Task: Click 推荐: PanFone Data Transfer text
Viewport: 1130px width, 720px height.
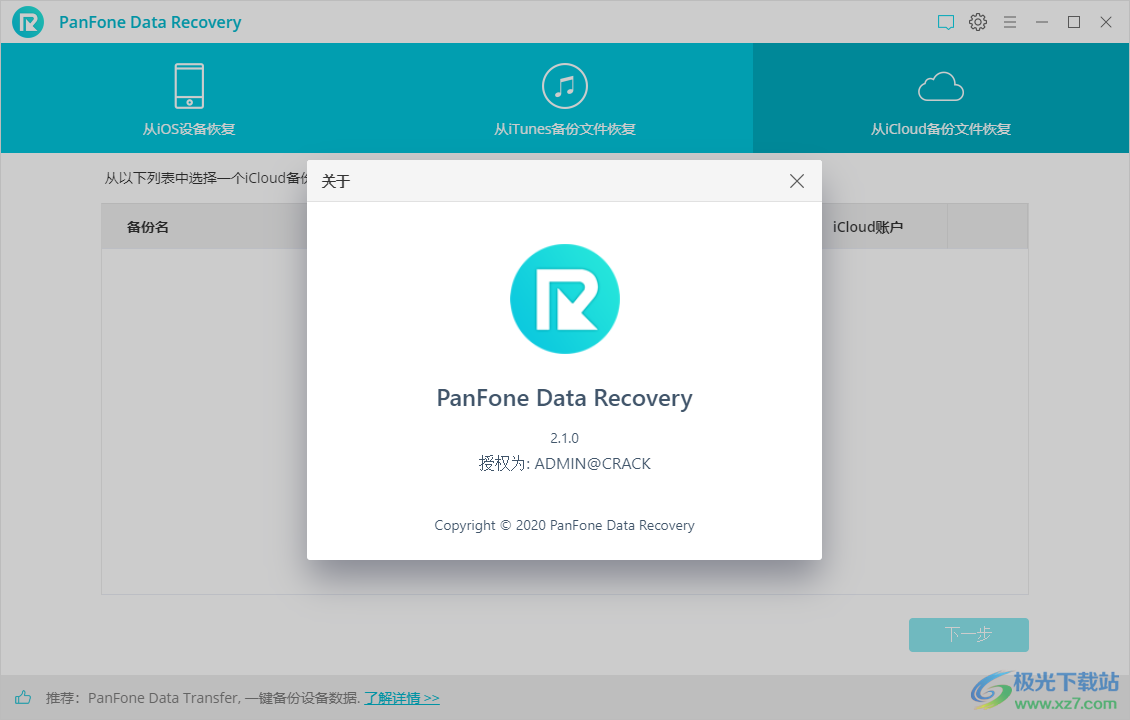Action: pyautogui.click(x=203, y=698)
